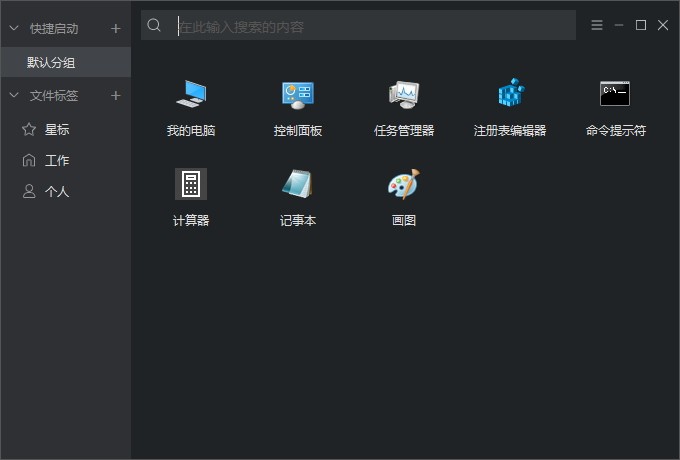Select the 星标 tag label
The height and width of the screenshot is (460, 680).
[x=57, y=129]
